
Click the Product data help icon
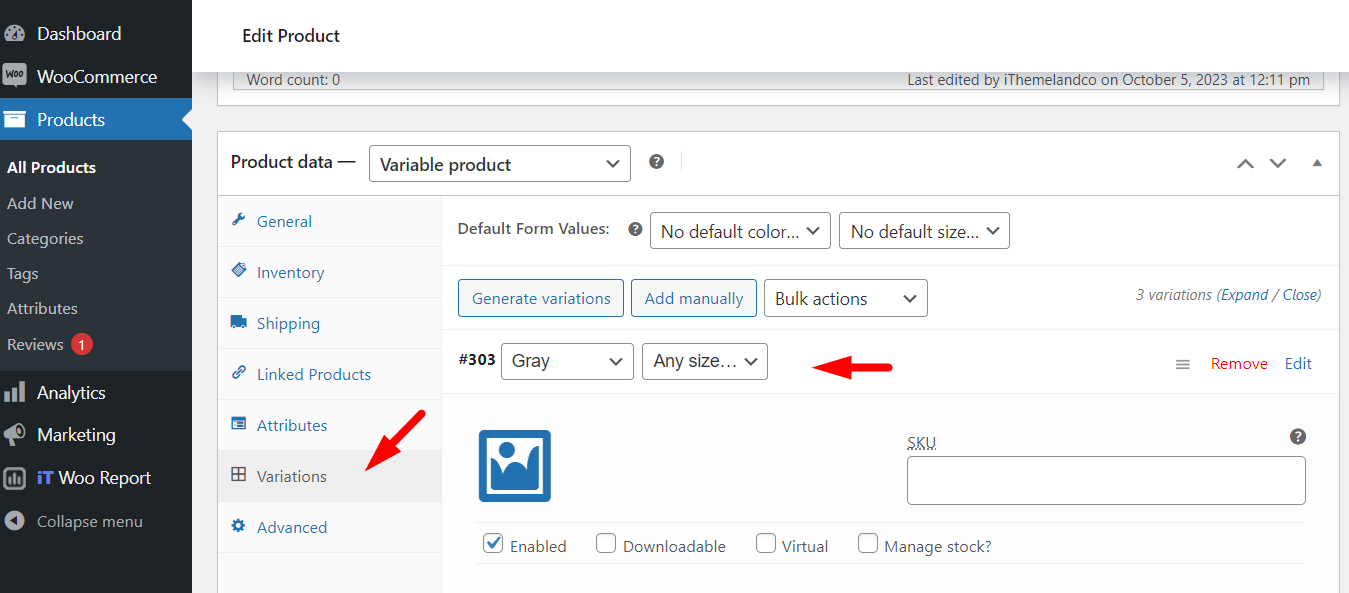click(656, 161)
